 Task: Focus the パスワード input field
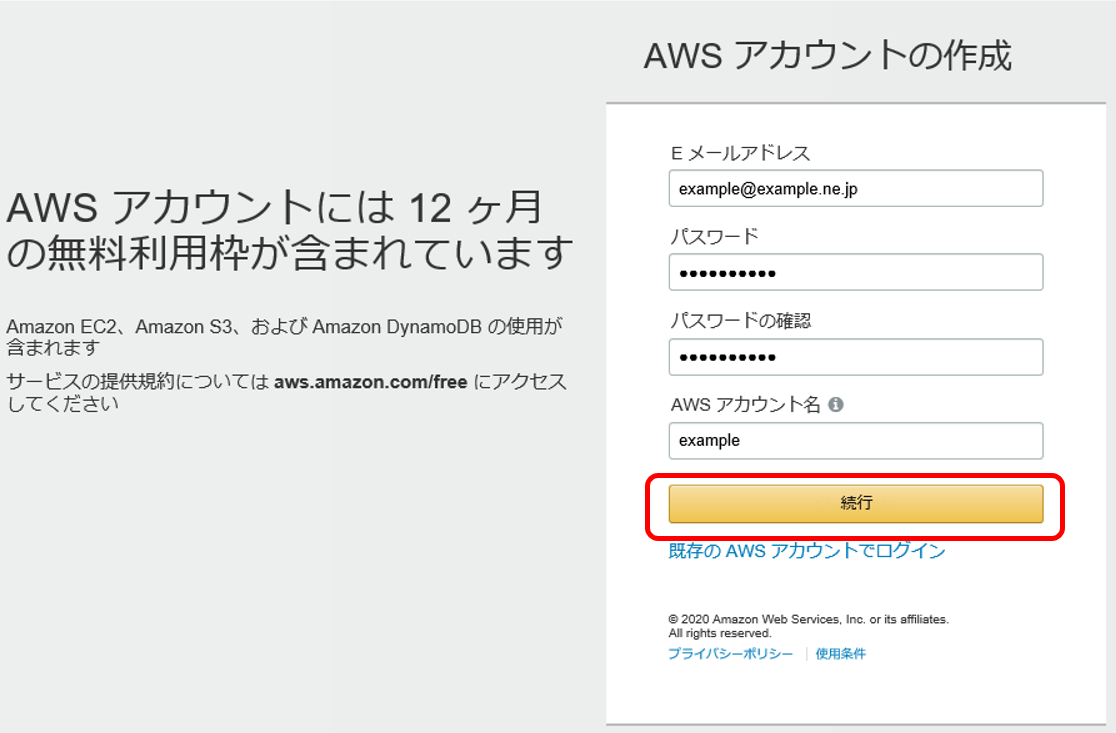[x=856, y=273]
